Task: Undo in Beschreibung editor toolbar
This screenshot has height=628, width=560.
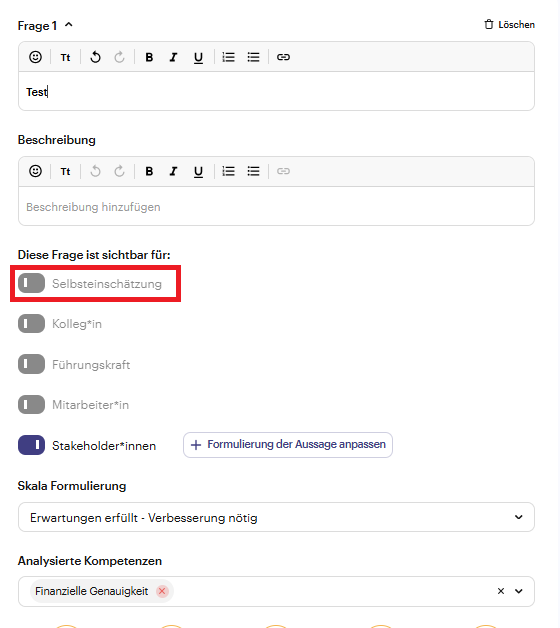Action: tap(95, 171)
